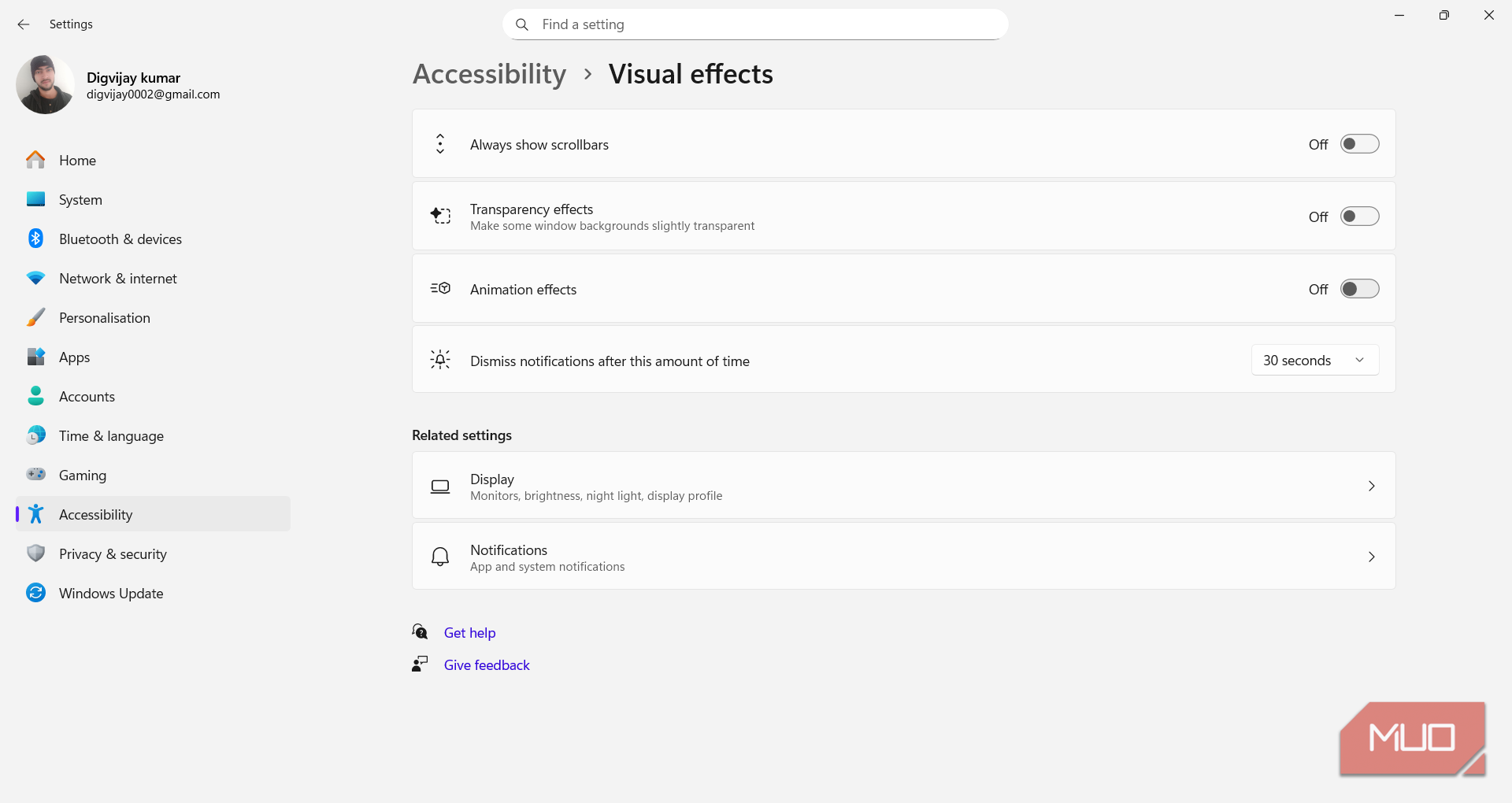Turn on the Animation effects switch
The width and height of the screenshot is (1512, 803).
tap(1359, 289)
